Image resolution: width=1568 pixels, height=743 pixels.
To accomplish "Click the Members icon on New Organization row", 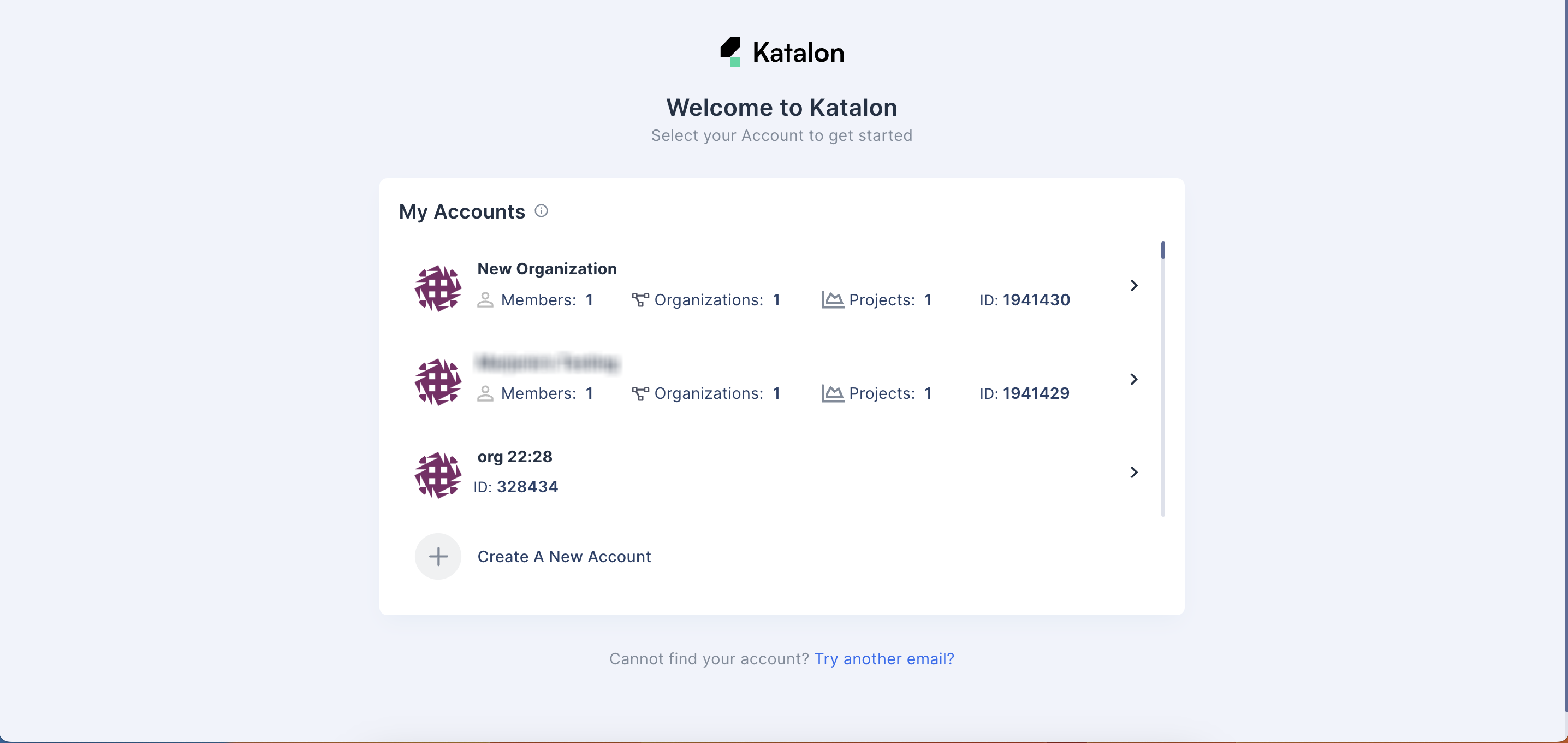I will click(485, 300).
